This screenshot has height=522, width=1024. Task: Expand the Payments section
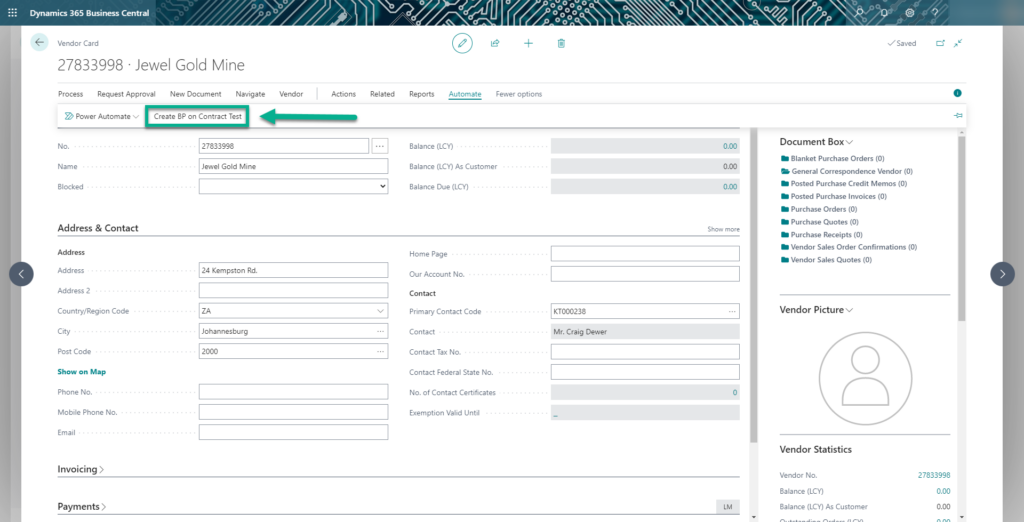click(82, 506)
